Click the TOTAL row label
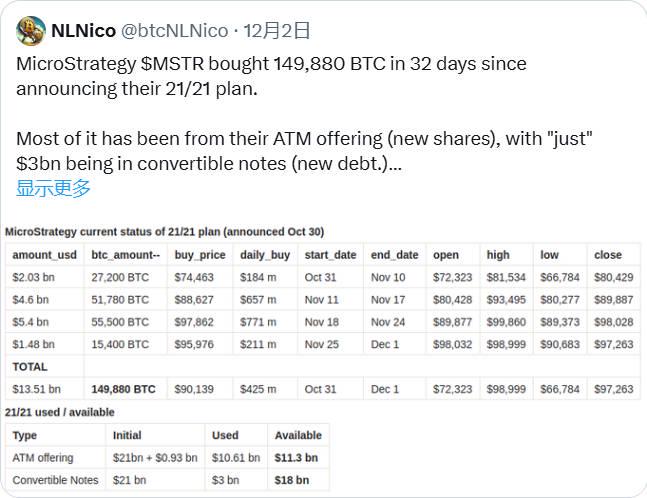647x498 pixels. [30, 367]
